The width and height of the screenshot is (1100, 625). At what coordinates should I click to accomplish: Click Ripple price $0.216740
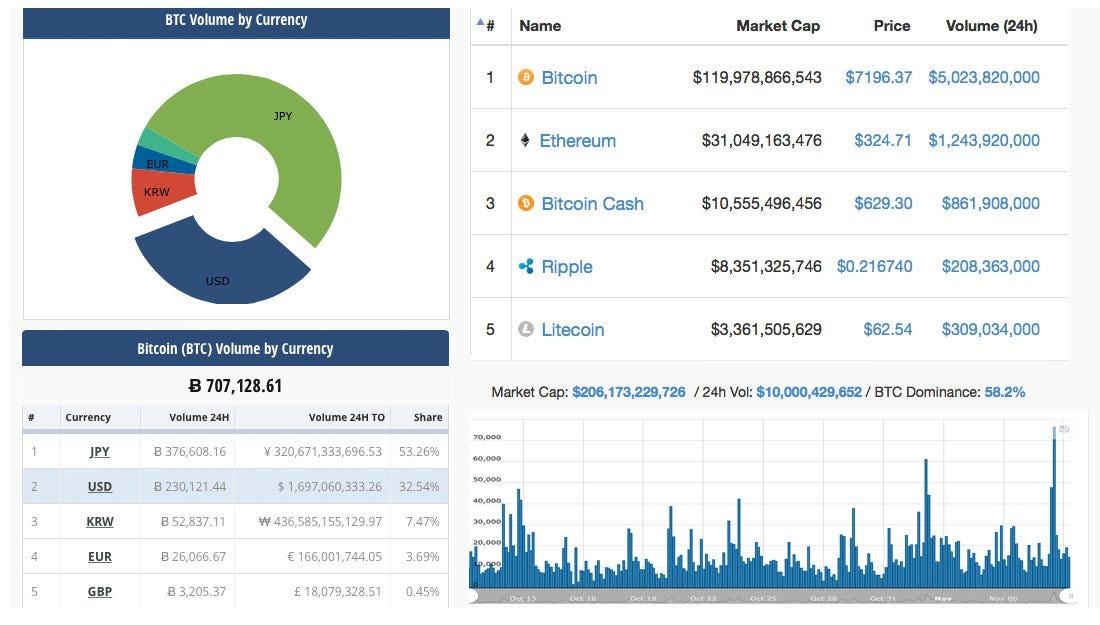pyautogui.click(x=875, y=267)
